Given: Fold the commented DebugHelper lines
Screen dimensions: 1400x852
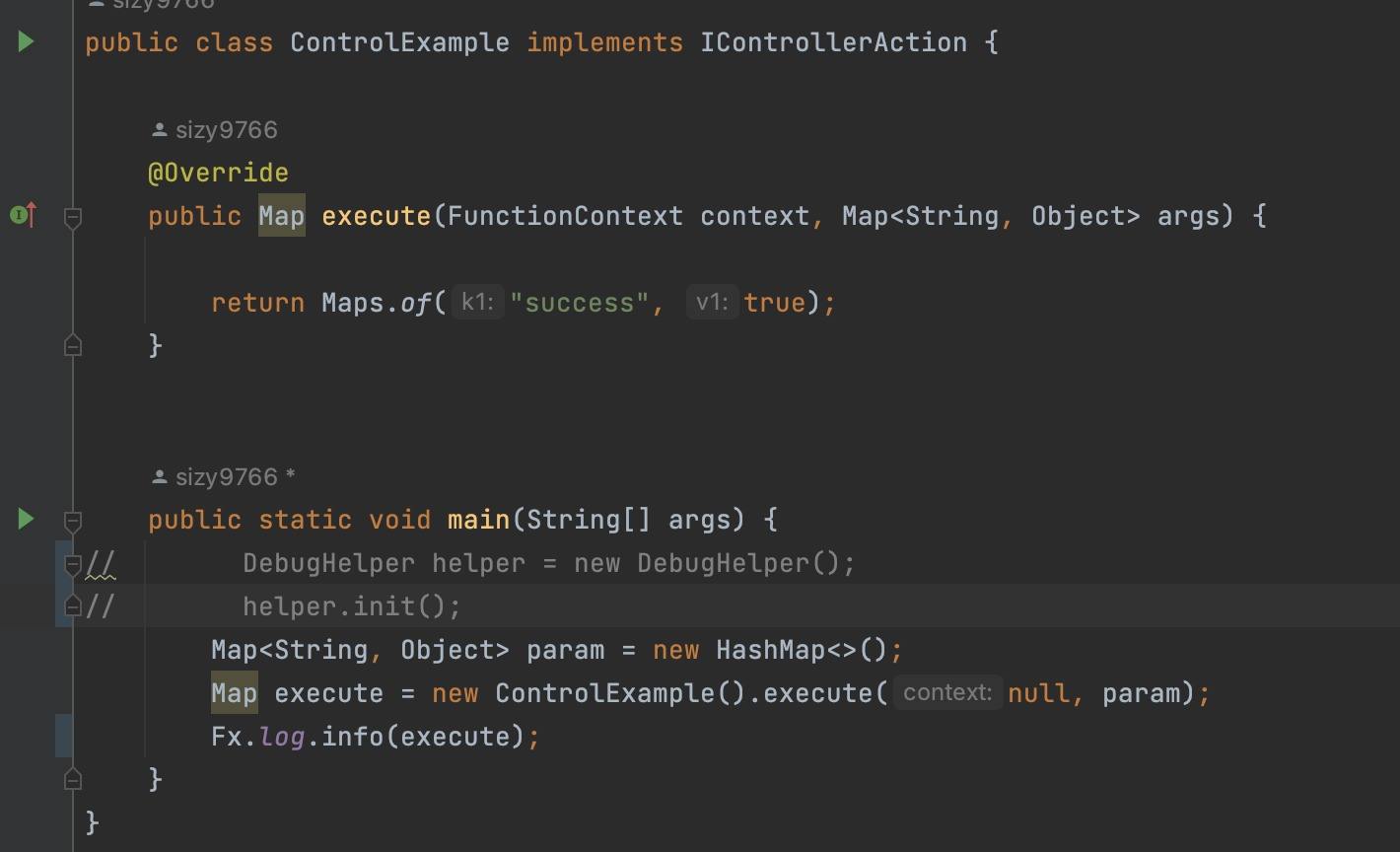Looking at the screenshot, I should (72, 564).
